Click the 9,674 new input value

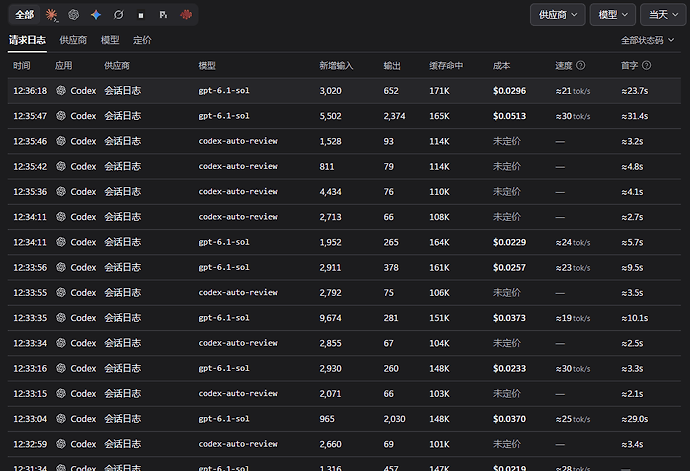[330, 318]
